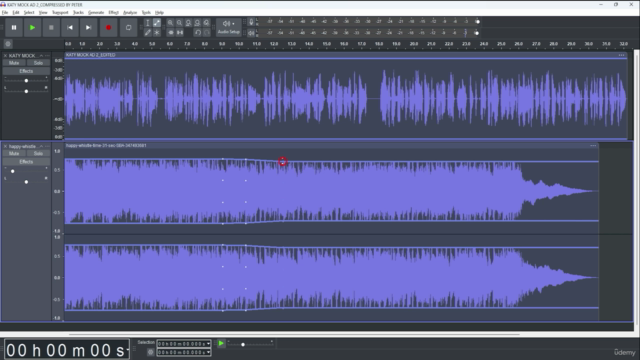640x360 pixels.
Task: Open selection end time format dropdown
Action: pos(208,352)
